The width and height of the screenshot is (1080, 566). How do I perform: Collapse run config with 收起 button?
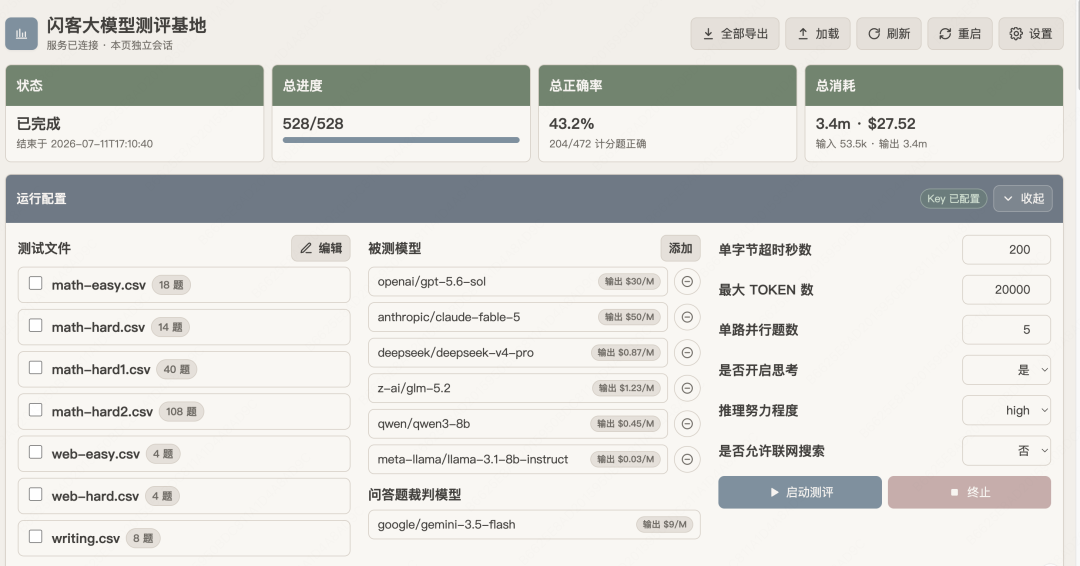click(x=1023, y=198)
